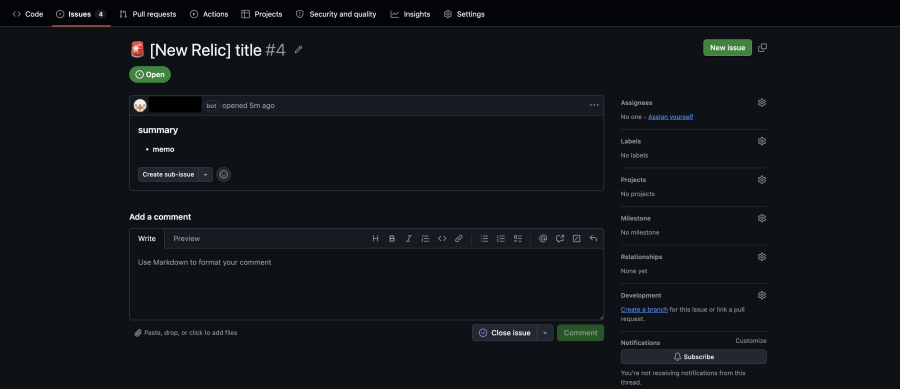Image resolution: width=900 pixels, height=389 pixels.
Task: Add an emoji reaction to the issue
Action: tap(224, 174)
